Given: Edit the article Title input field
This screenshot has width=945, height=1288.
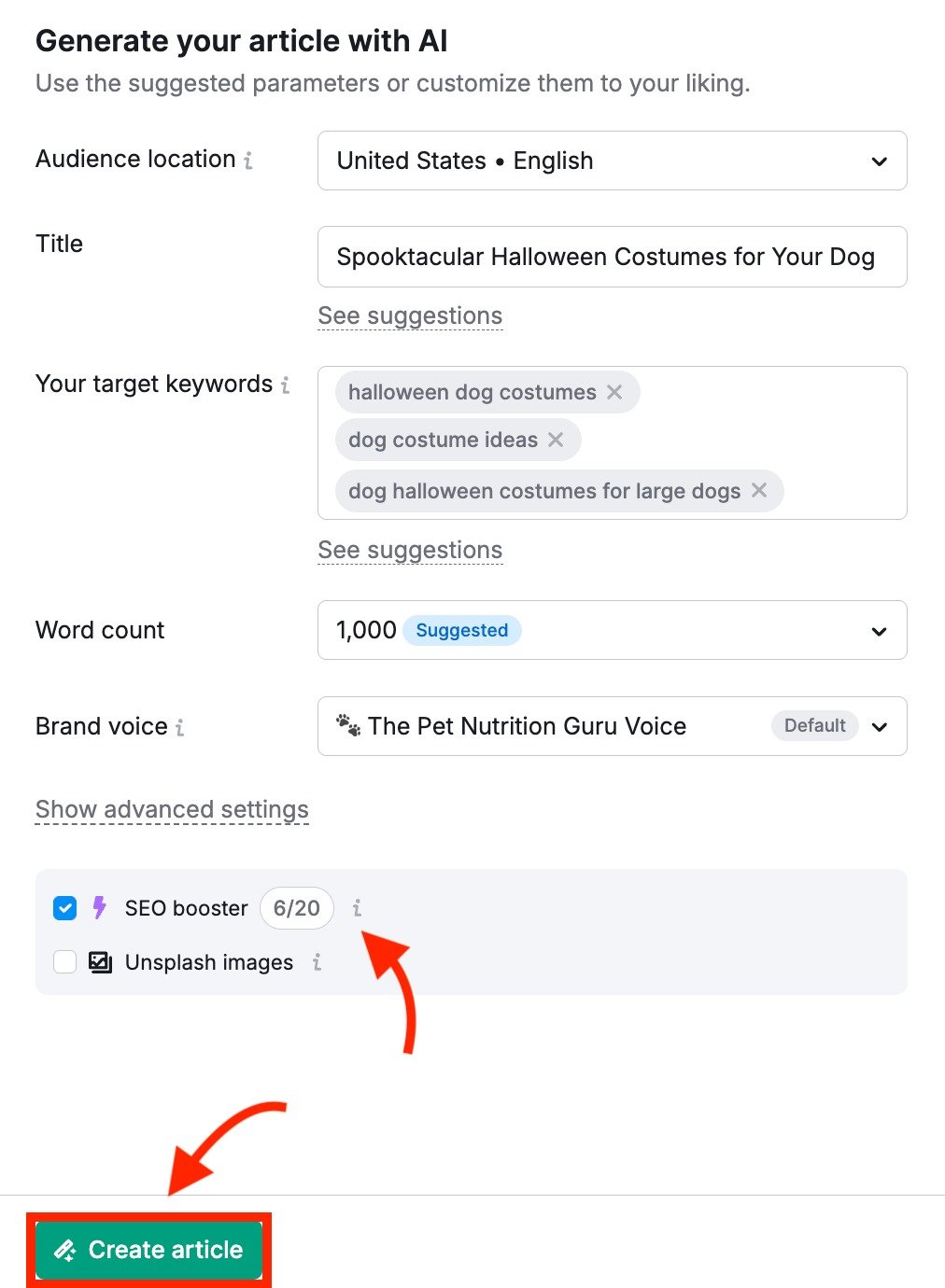Looking at the screenshot, I should (612, 257).
